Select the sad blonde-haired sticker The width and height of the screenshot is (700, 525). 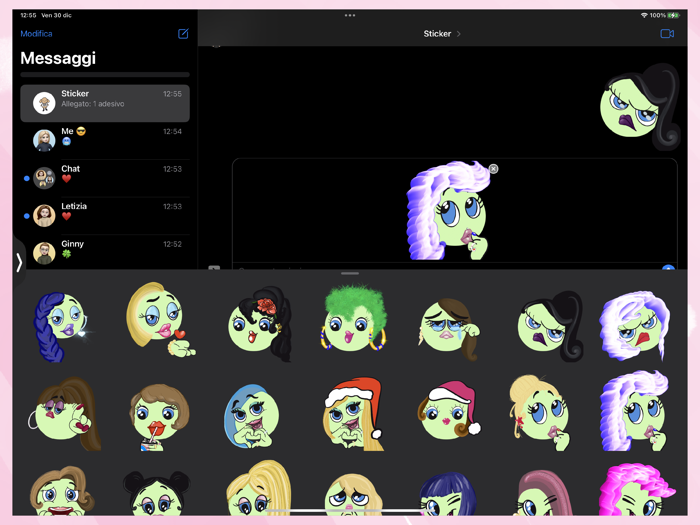353,495
